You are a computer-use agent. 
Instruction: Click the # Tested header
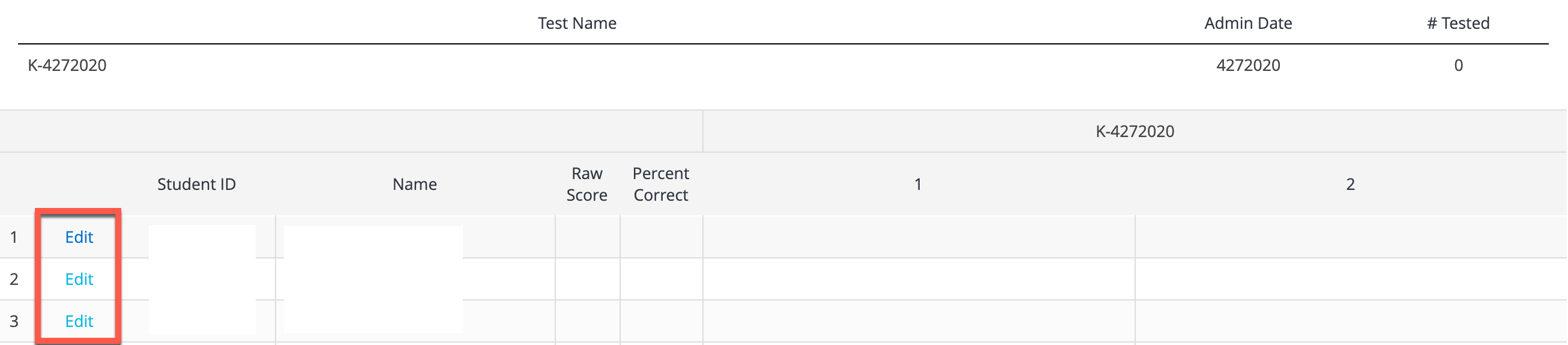click(x=1458, y=23)
